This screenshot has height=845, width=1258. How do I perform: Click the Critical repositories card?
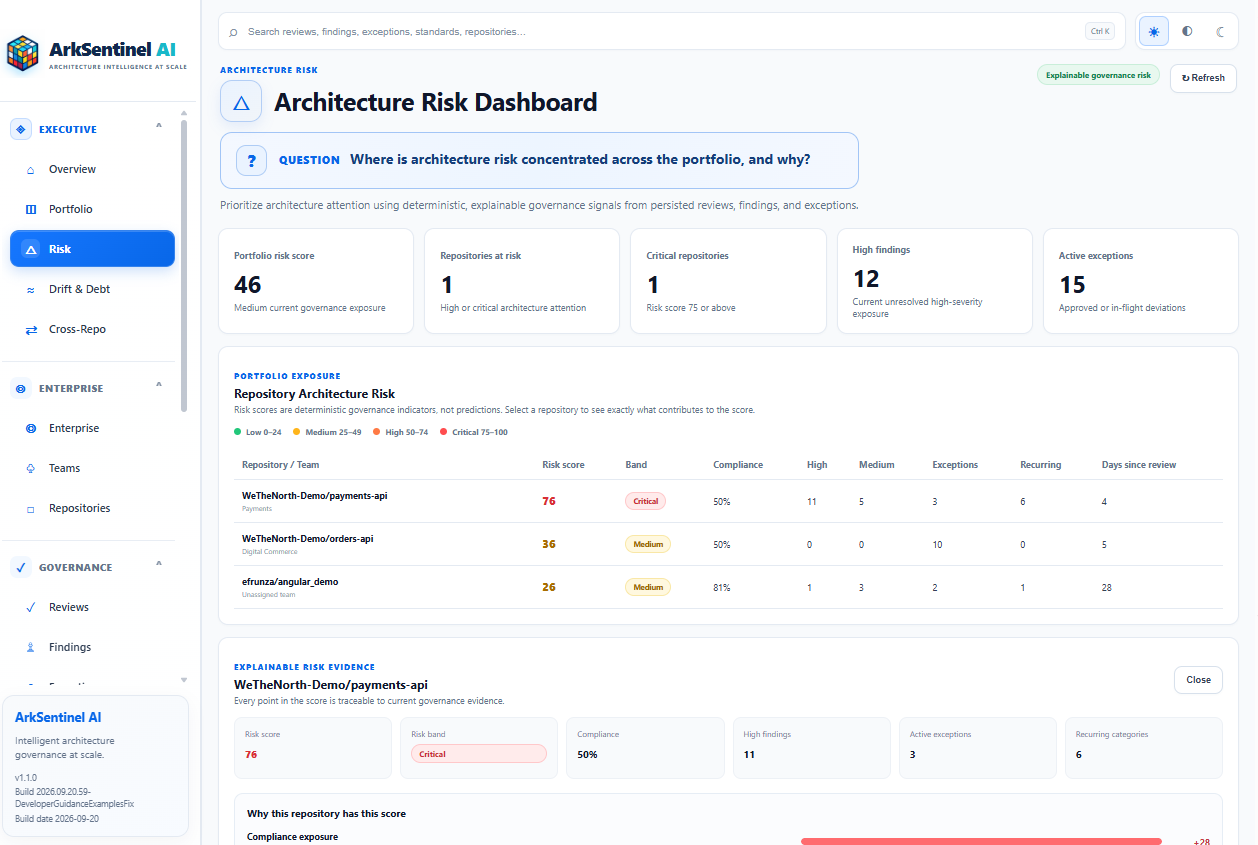click(728, 281)
